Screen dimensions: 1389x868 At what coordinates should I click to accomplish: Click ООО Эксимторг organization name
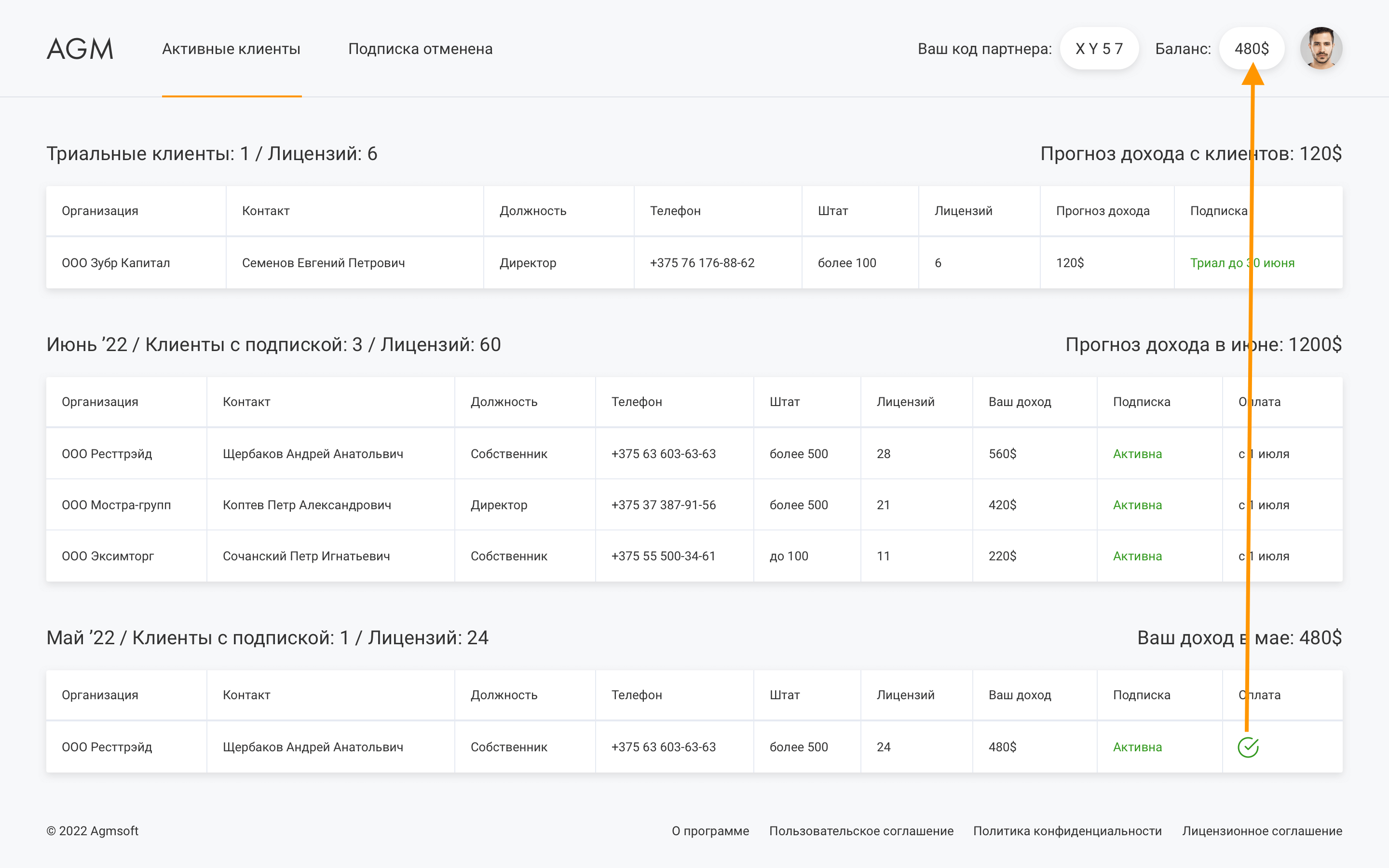pos(108,556)
